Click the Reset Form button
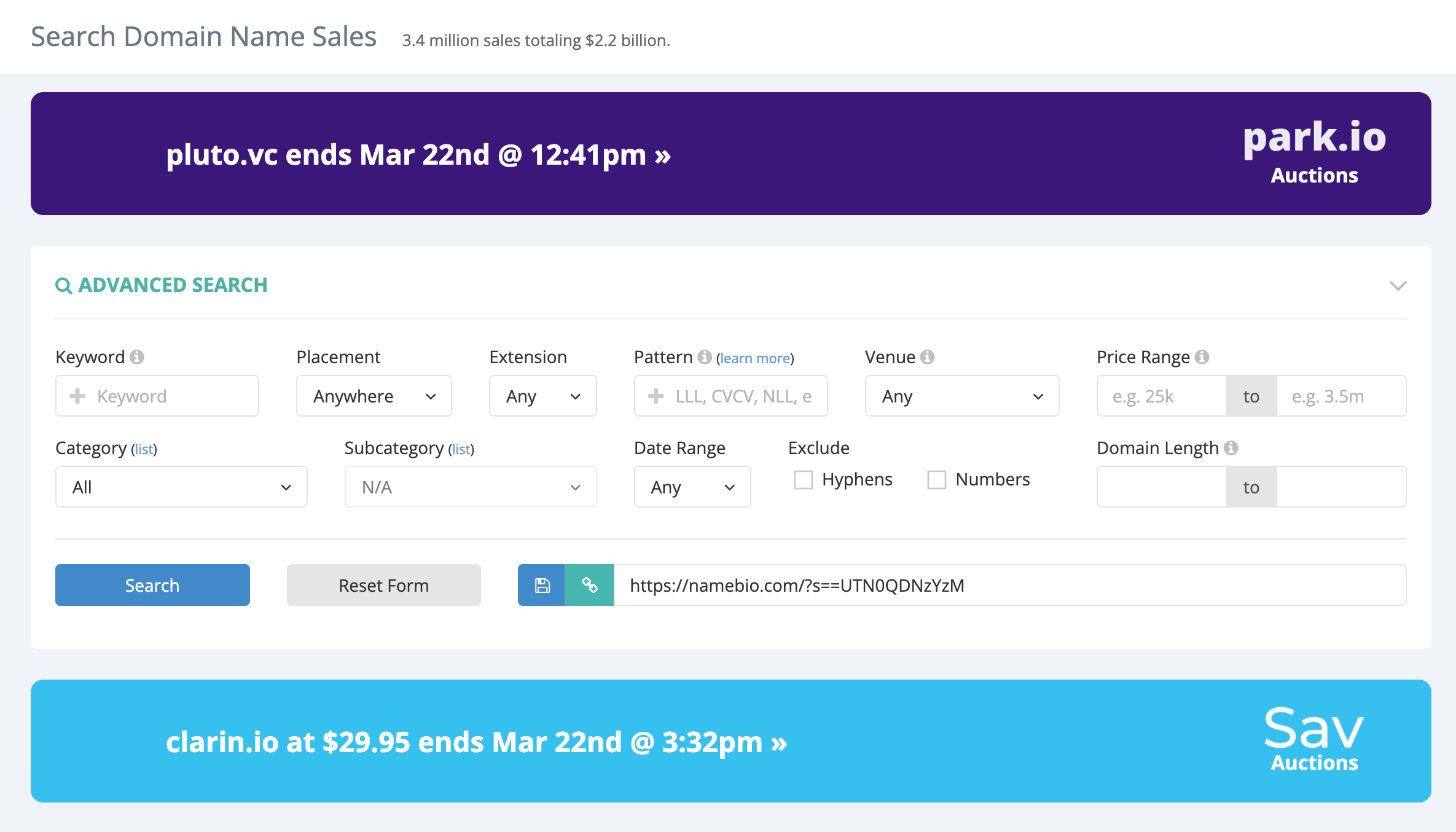The height and width of the screenshot is (832, 1456). (383, 585)
